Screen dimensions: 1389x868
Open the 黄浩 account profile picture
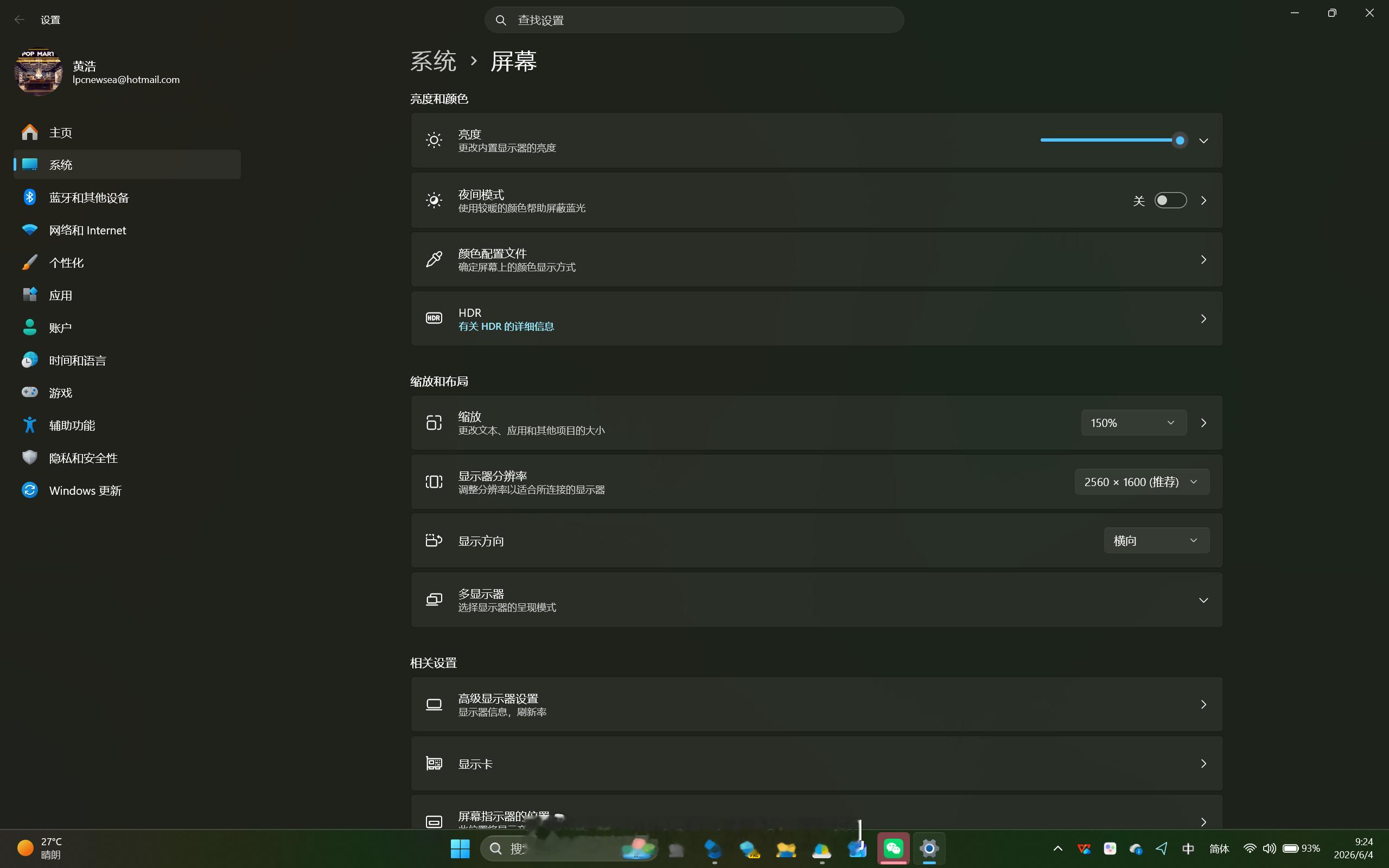39,72
